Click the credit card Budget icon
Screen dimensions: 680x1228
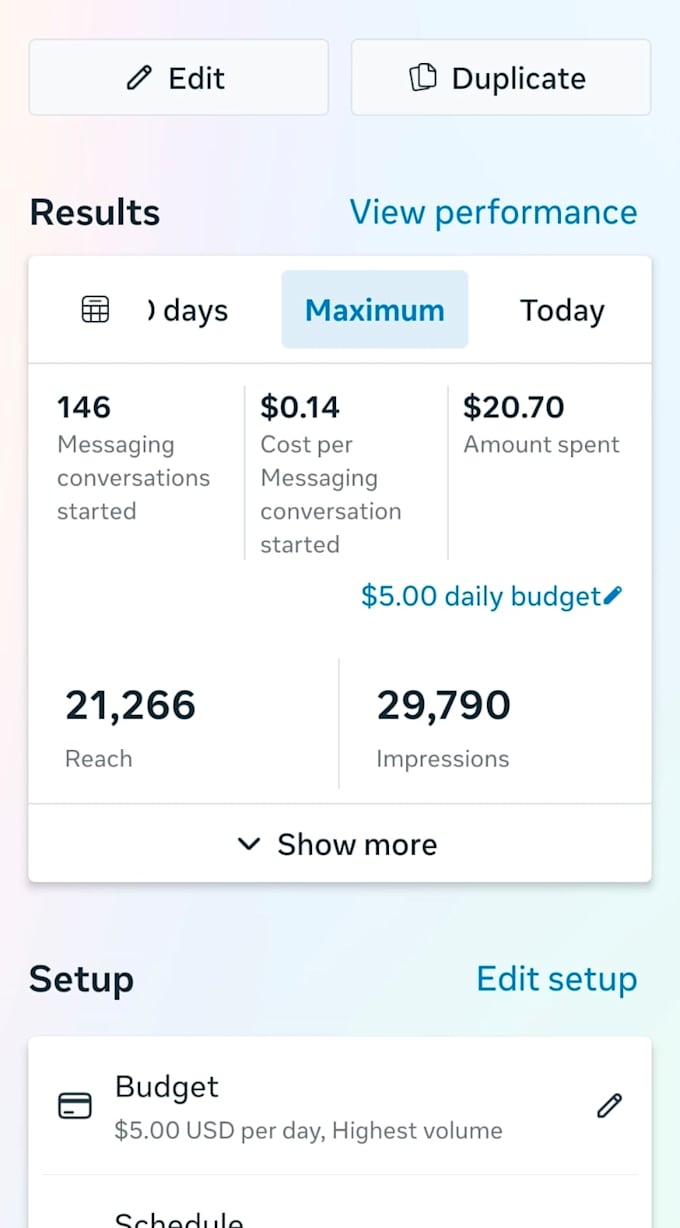(x=75, y=1105)
